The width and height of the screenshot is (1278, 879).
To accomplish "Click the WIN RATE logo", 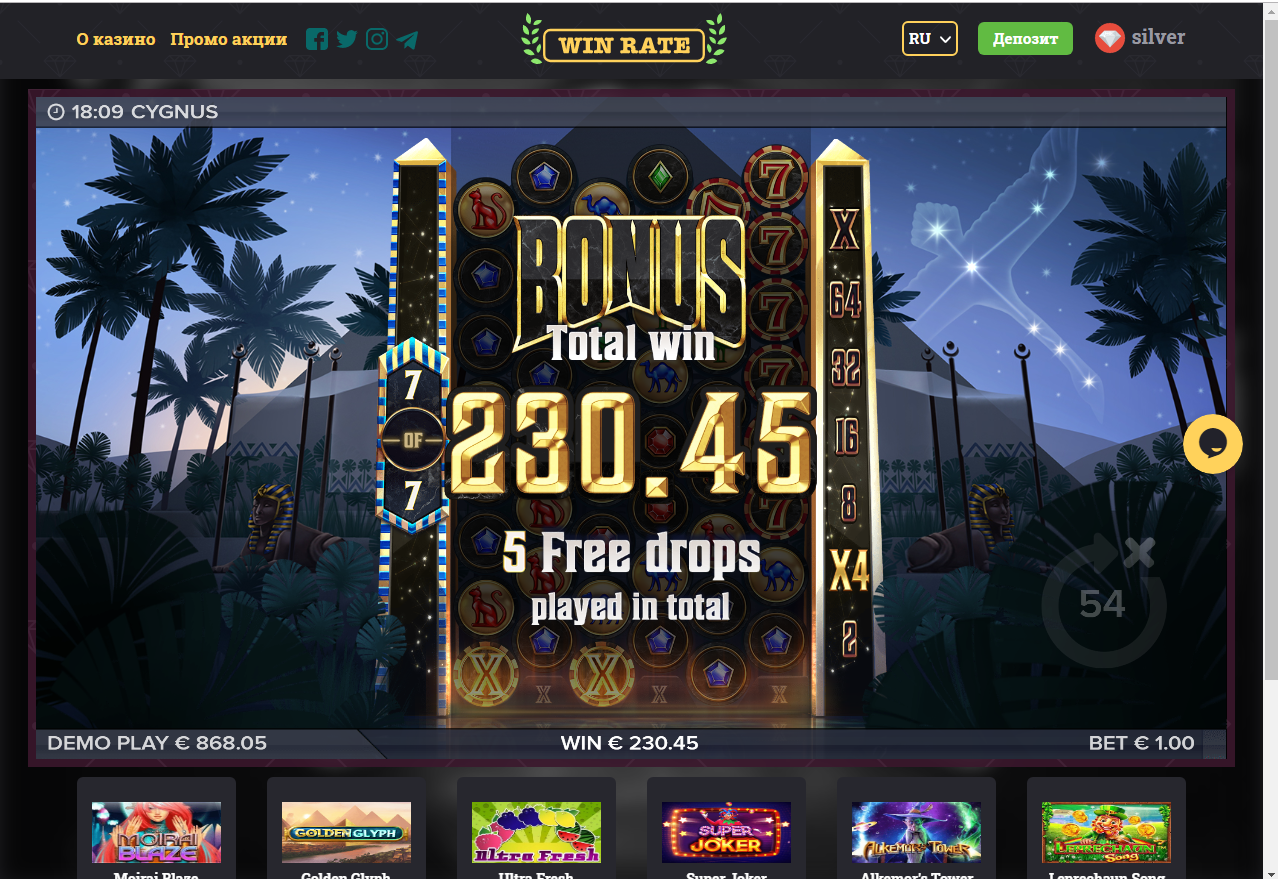I will coord(624,41).
